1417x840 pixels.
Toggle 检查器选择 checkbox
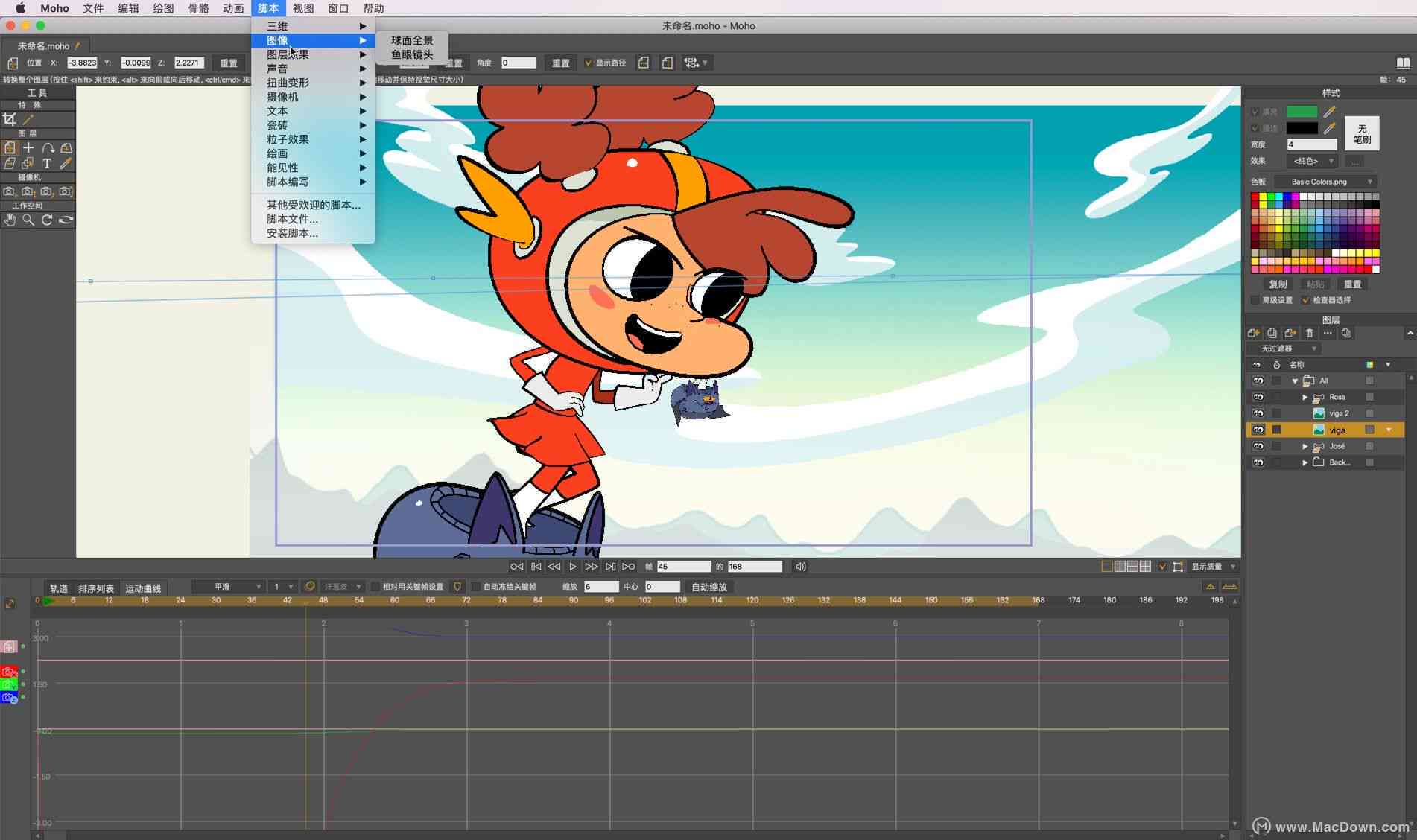coord(1305,300)
